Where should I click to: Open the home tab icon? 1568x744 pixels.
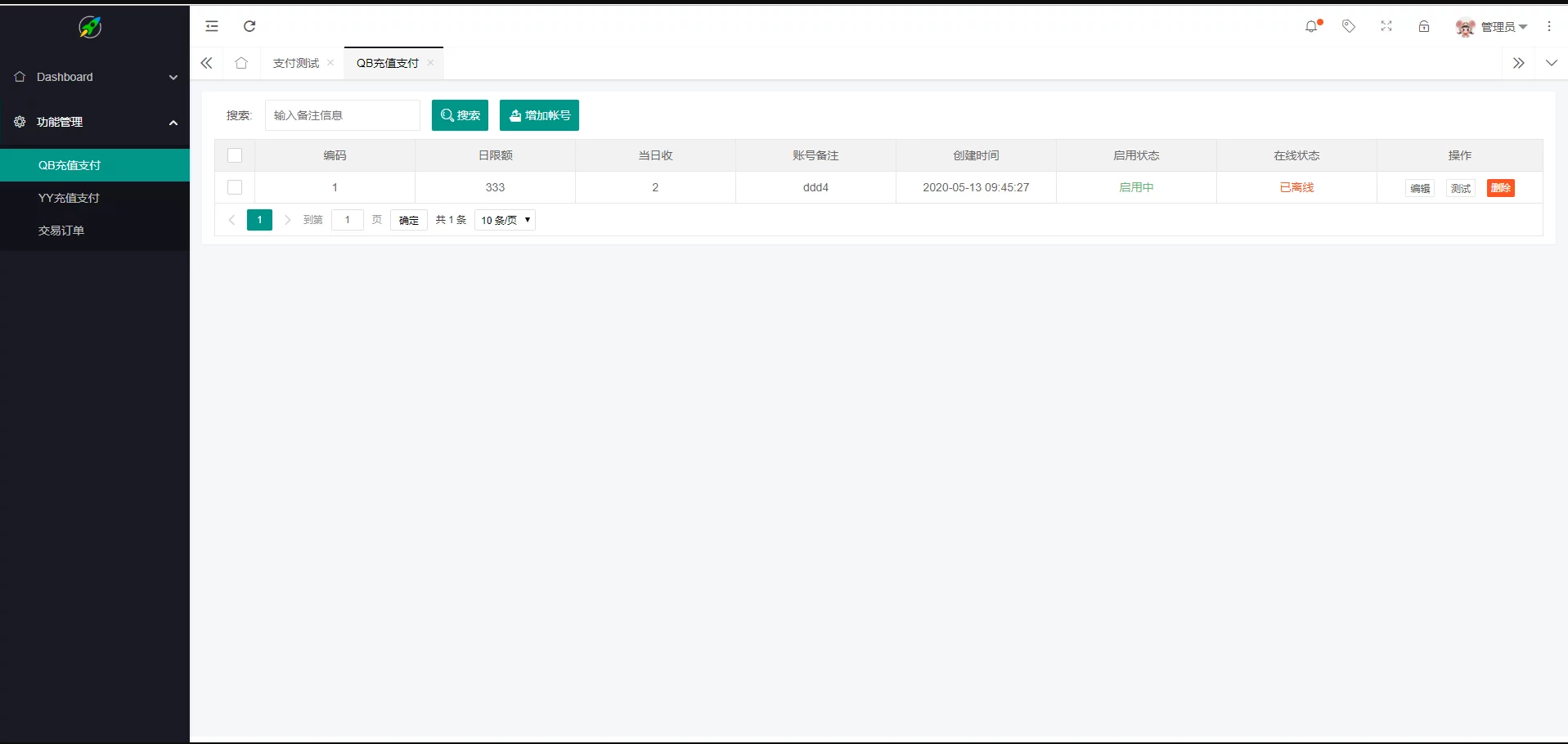[x=241, y=63]
